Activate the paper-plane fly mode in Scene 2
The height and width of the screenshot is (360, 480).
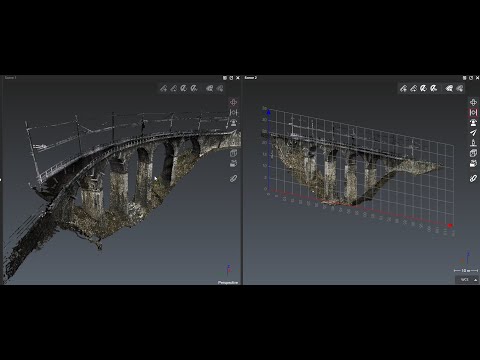point(473,133)
